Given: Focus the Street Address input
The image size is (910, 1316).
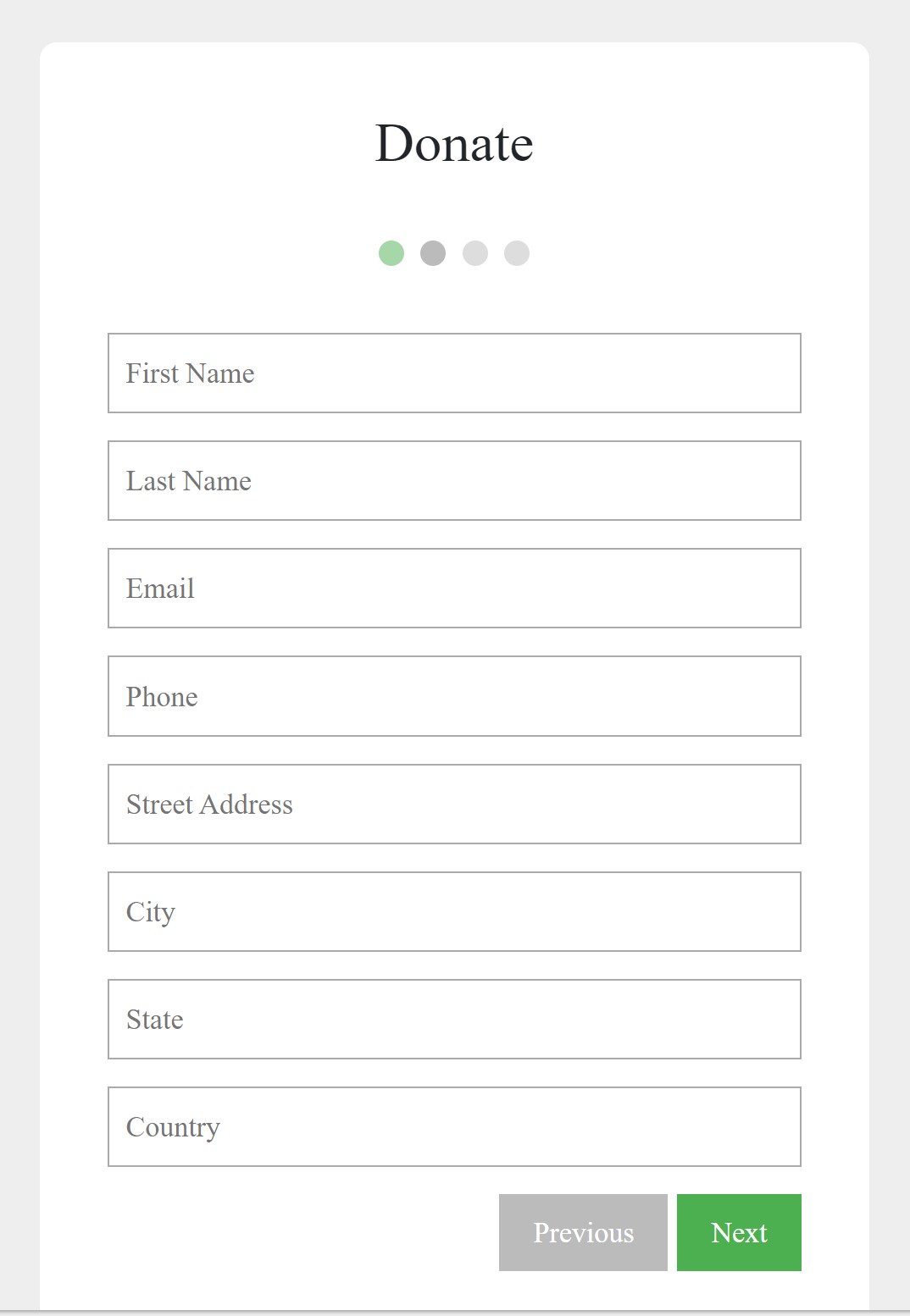Looking at the screenshot, I should [x=454, y=804].
